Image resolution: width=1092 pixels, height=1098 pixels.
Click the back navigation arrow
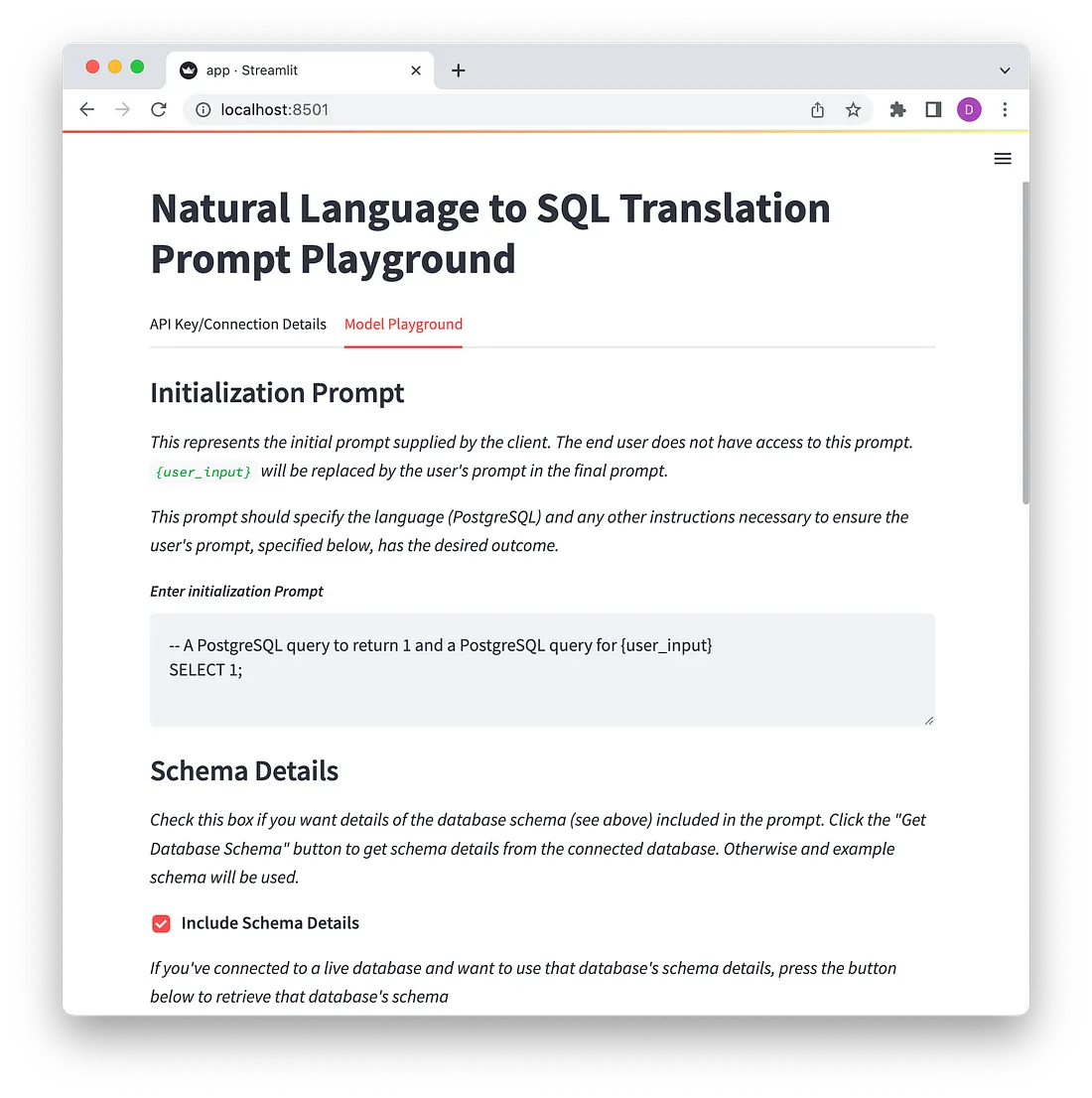tap(86, 109)
